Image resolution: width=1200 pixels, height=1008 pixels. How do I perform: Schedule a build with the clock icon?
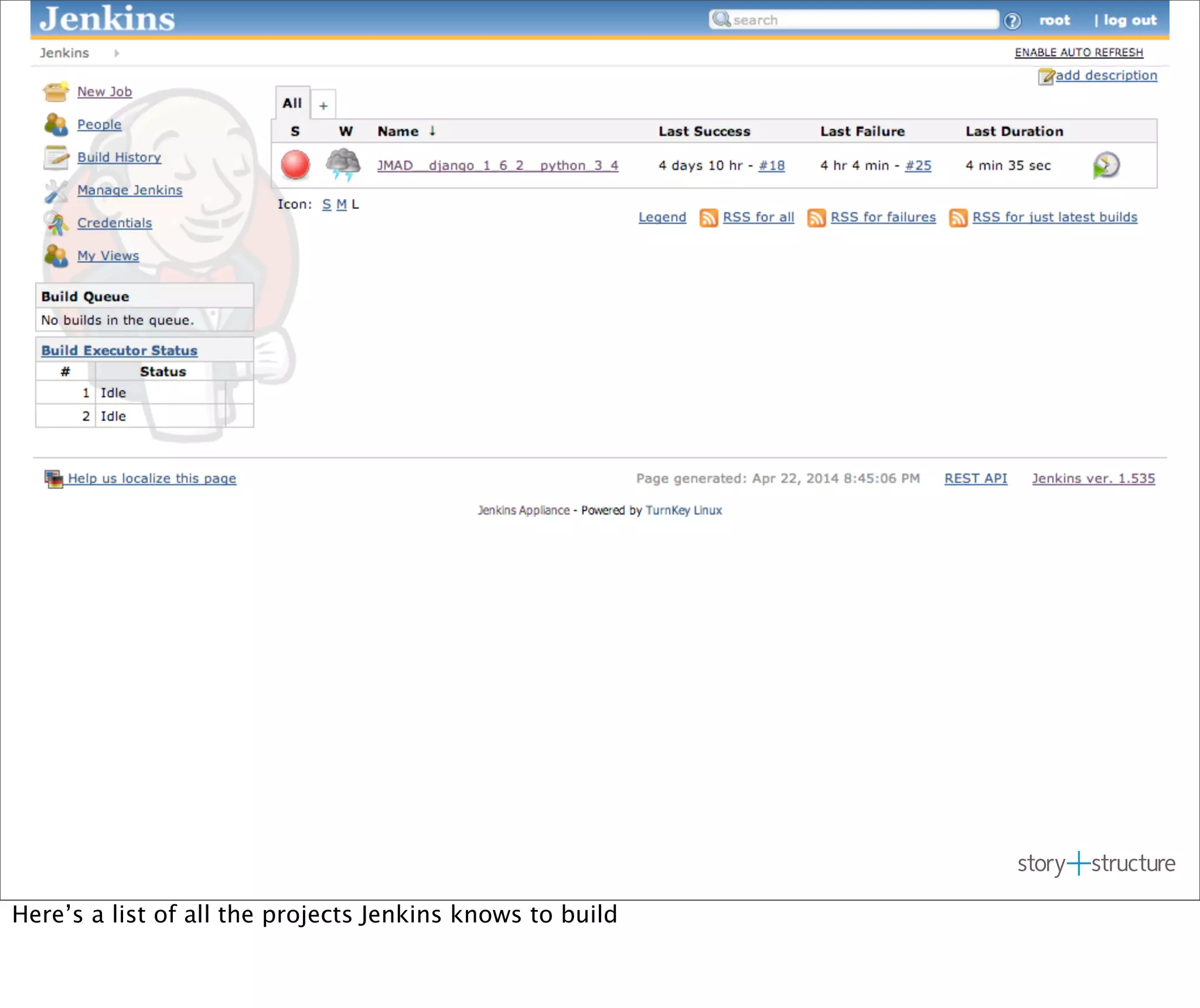(1106, 165)
